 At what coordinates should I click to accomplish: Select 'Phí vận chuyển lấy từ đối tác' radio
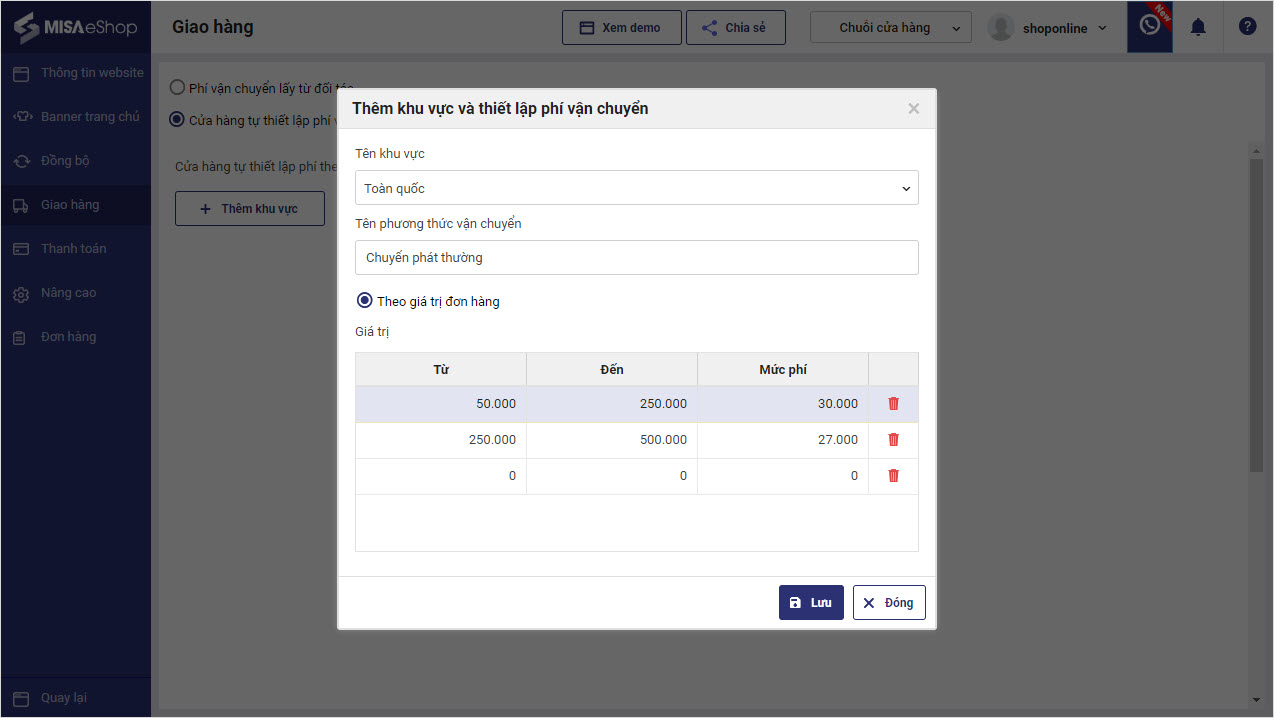click(177, 87)
